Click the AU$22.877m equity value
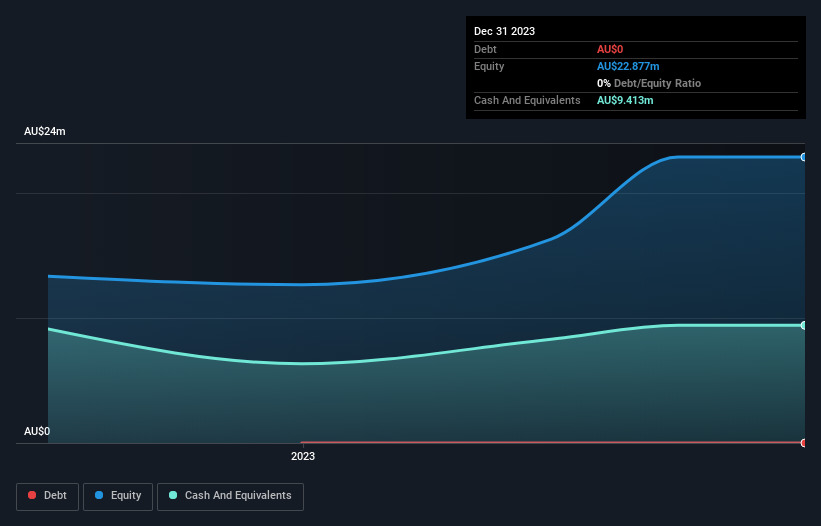The image size is (821, 526). click(x=628, y=66)
